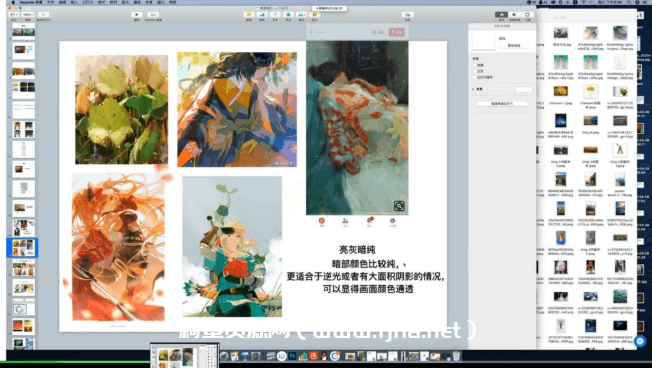The width and height of the screenshot is (652, 368).
Task: Switch to the Document inspector tab
Action: [527, 15]
